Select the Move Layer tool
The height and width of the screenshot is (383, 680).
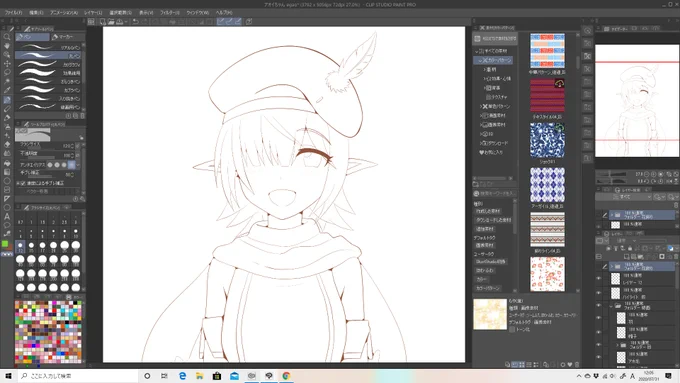click(7, 63)
